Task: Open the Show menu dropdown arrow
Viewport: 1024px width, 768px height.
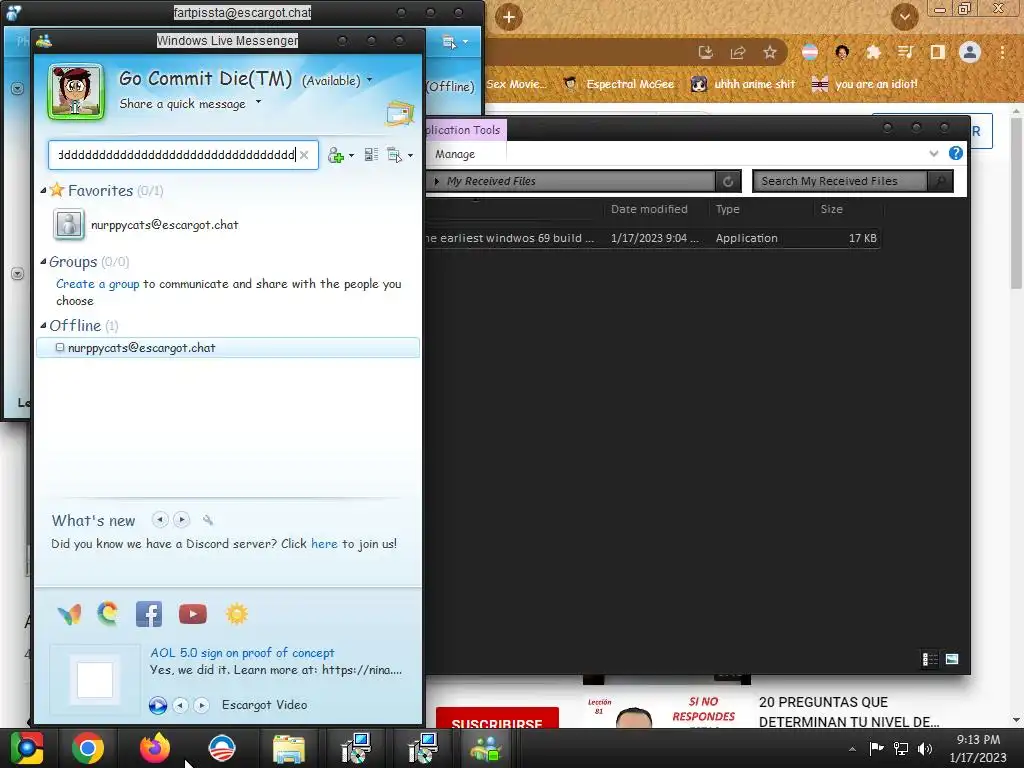Action: (410, 155)
